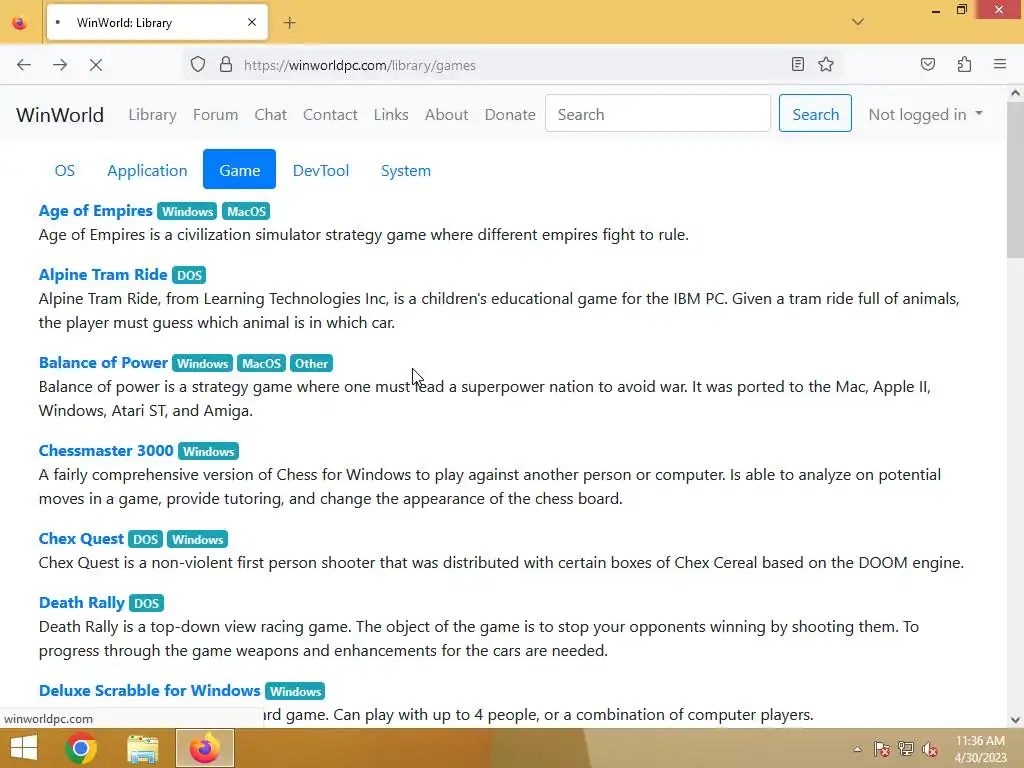Open the Alpine Tram Ride entry
This screenshot has height=768, width=1024.
103,274
